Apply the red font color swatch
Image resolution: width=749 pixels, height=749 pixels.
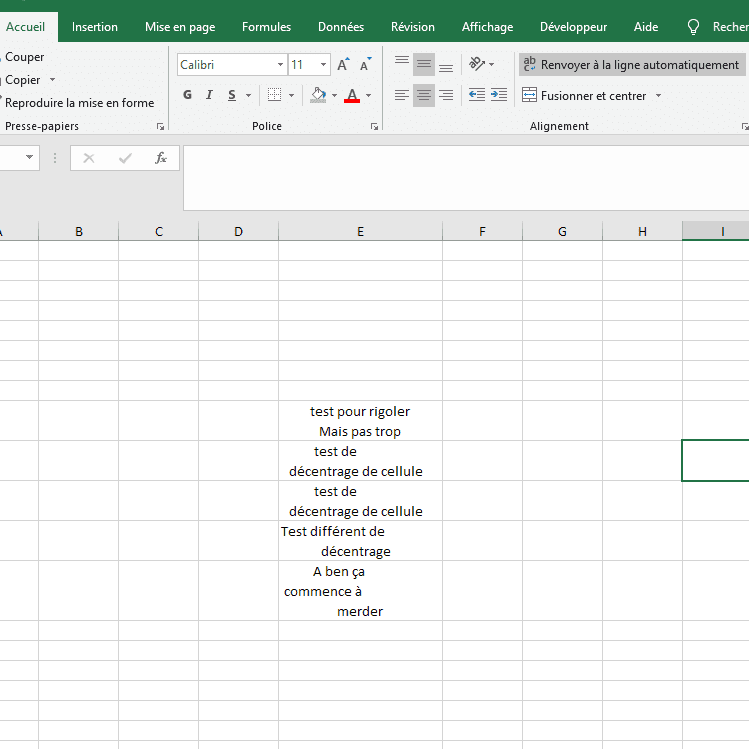(352, 96)
